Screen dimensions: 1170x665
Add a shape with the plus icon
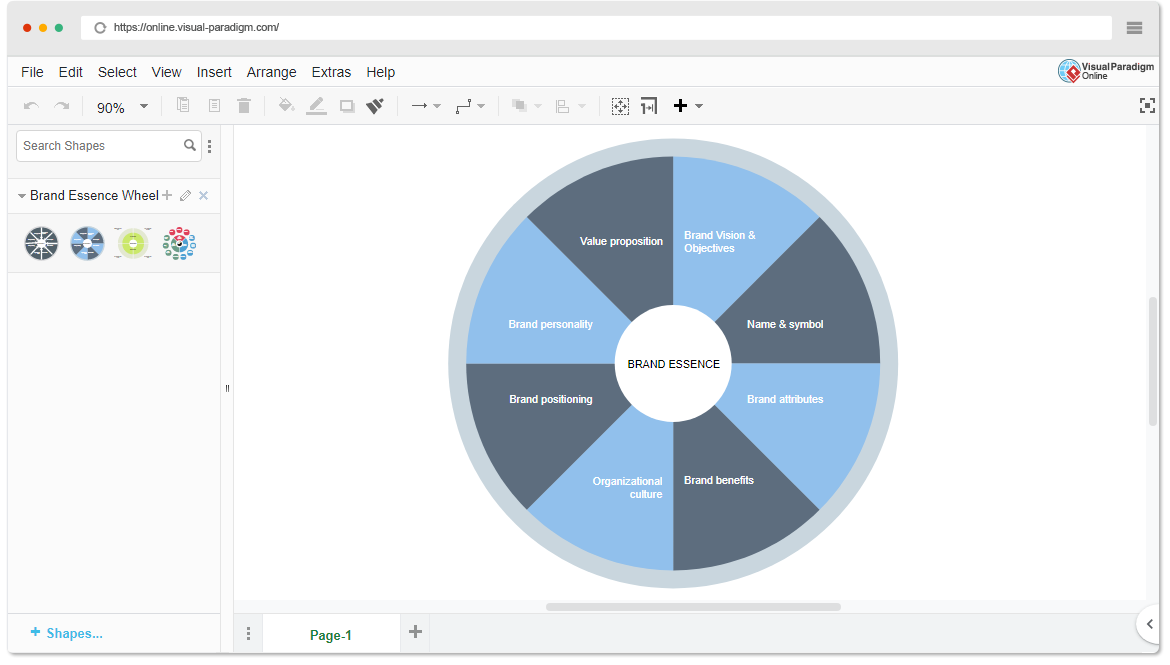click(680, 105)
